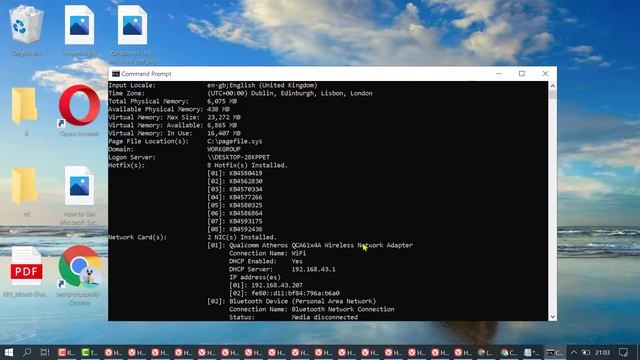This screenshot has height=360, width=640.
Task: Click the IP address 192.168.43.207 line
Action: point(266,285)
